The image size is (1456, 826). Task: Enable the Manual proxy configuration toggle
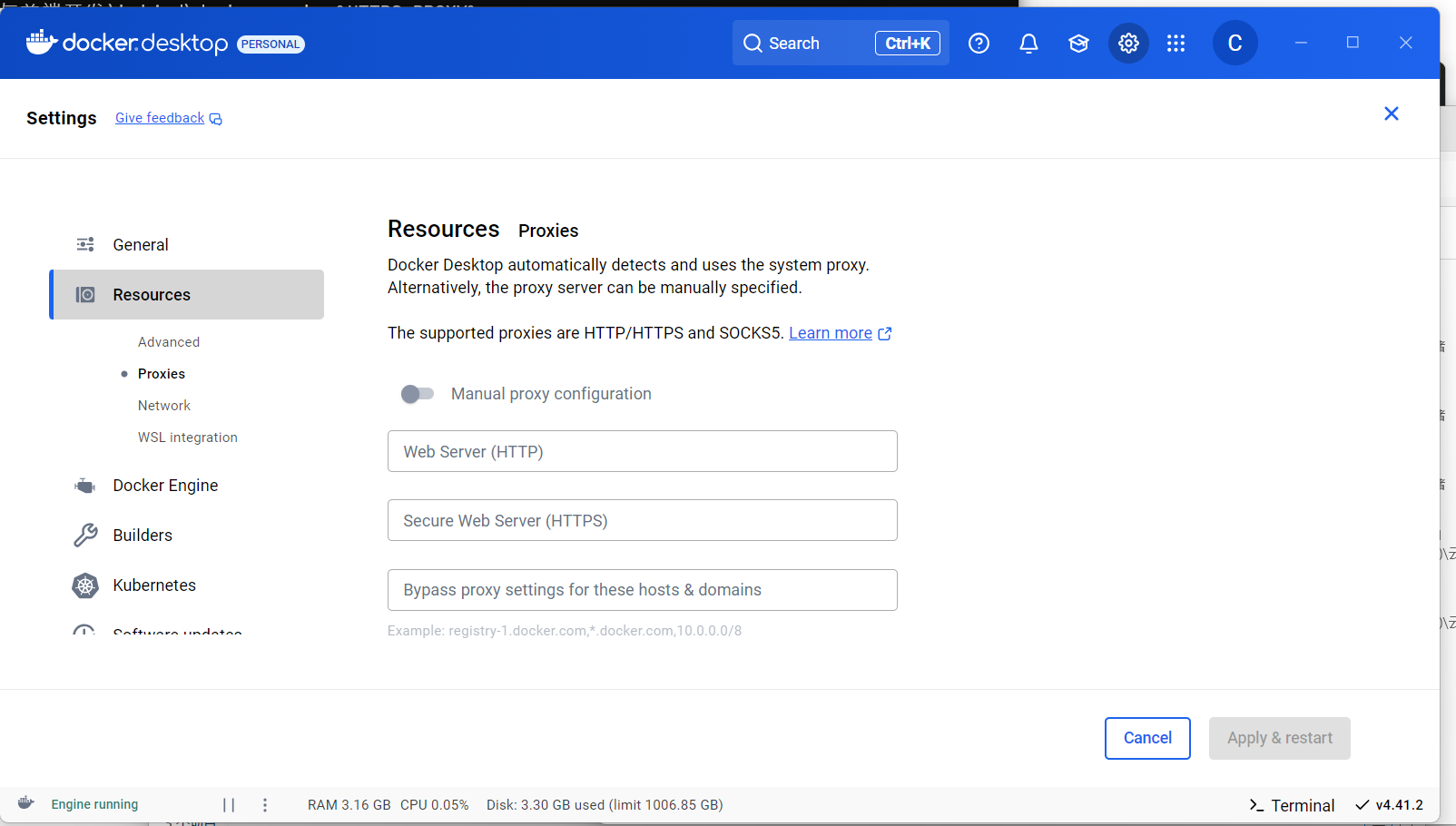point(418,394)
